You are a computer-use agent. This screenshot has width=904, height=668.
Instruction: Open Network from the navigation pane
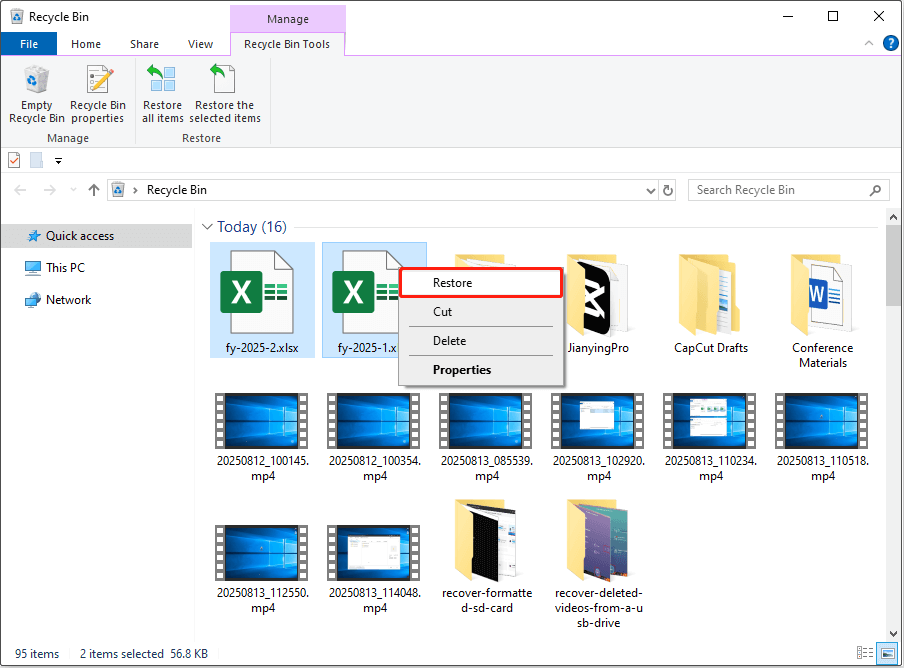click(66, 299)
